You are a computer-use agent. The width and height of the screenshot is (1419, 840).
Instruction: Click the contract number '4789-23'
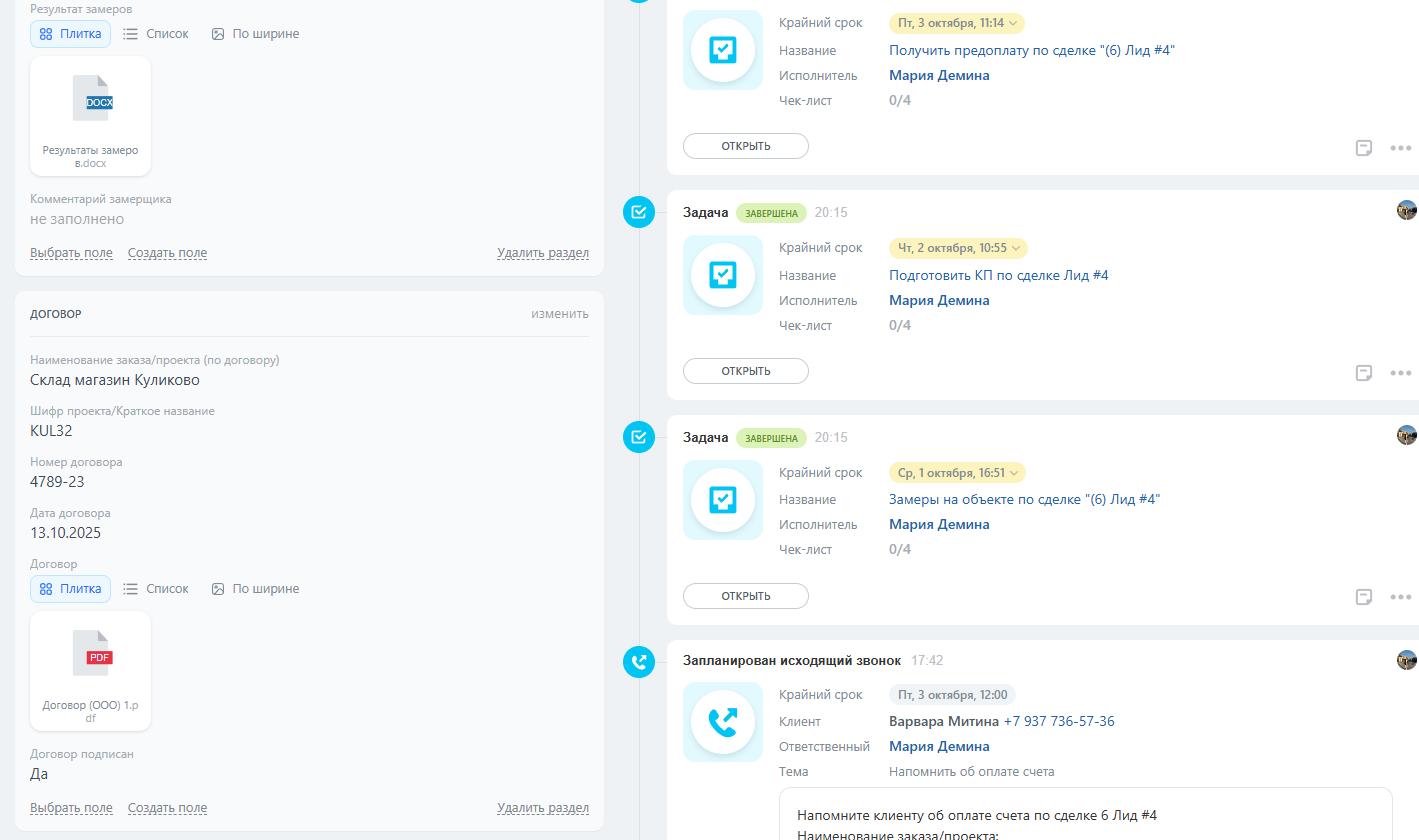coord(57,482)
